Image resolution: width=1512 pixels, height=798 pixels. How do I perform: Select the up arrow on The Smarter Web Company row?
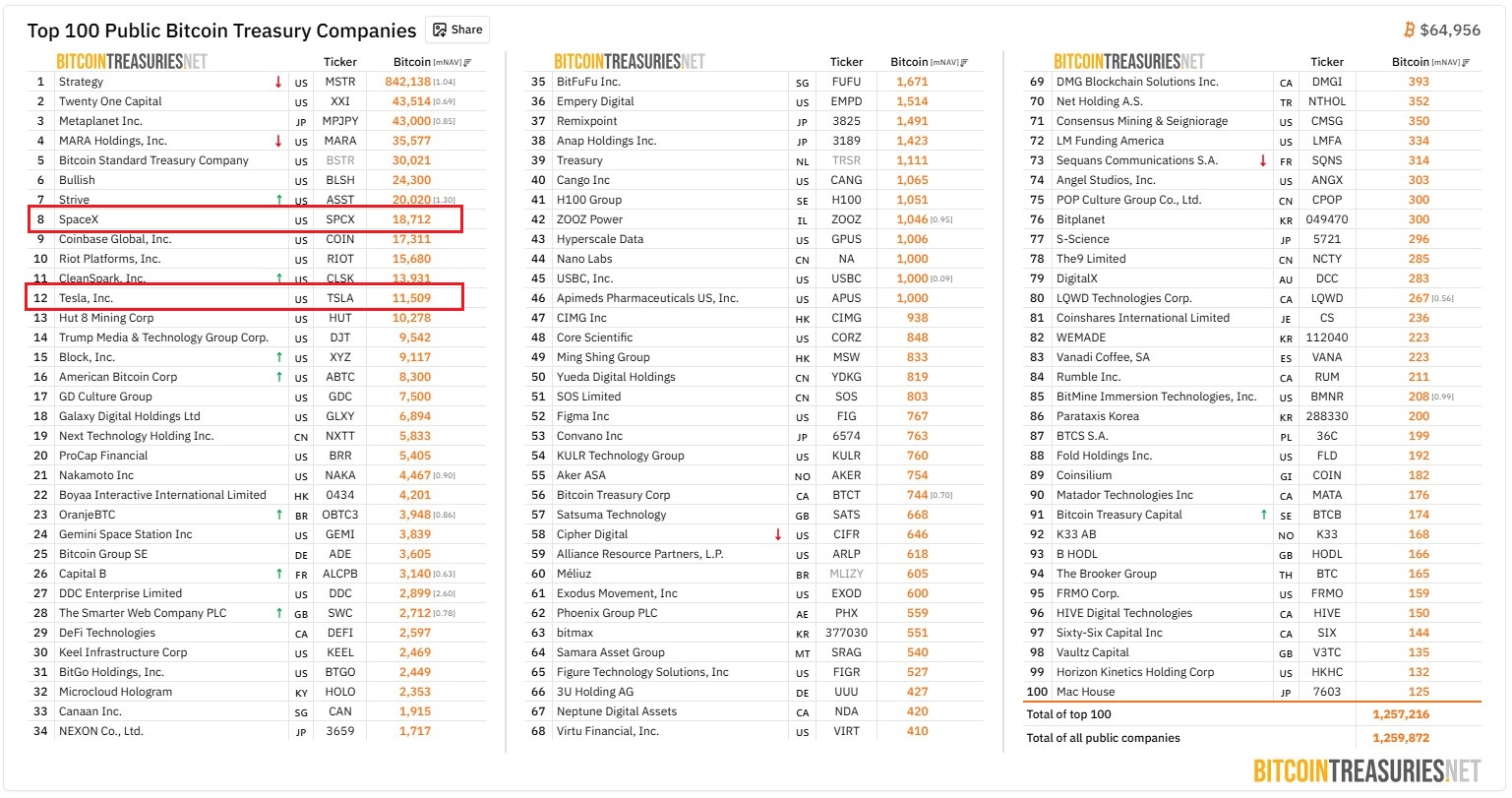[x=279, y=613]
